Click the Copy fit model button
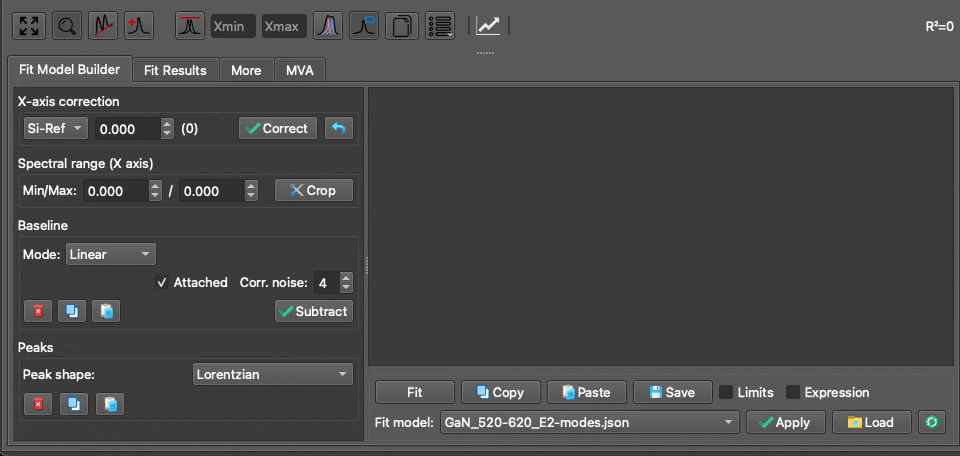The height and width of the screenshot is (456, 960). pos(501,392)
